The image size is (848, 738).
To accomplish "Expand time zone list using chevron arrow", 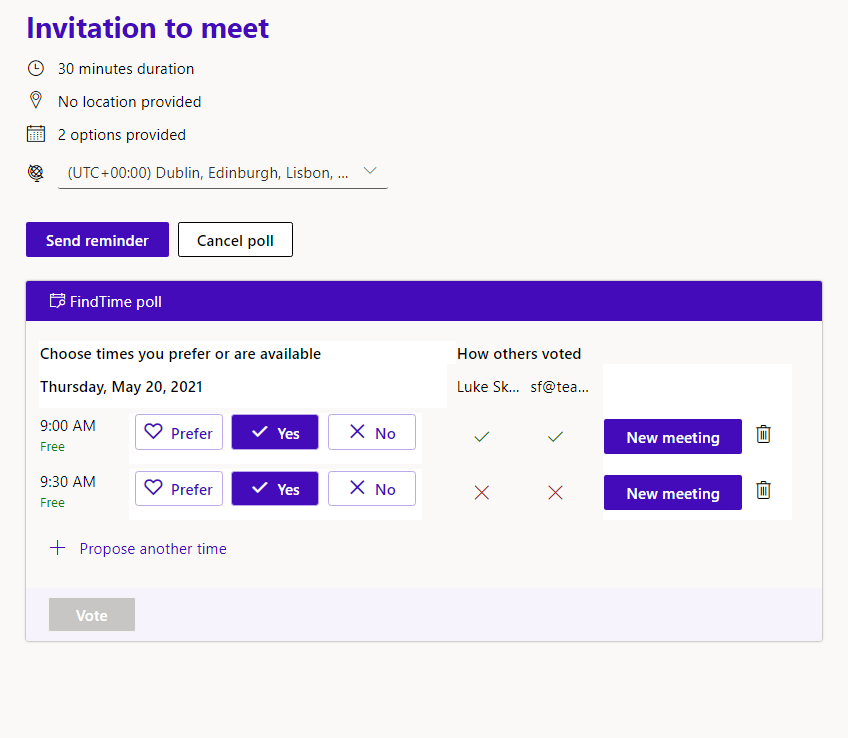I will coord(370,171).
